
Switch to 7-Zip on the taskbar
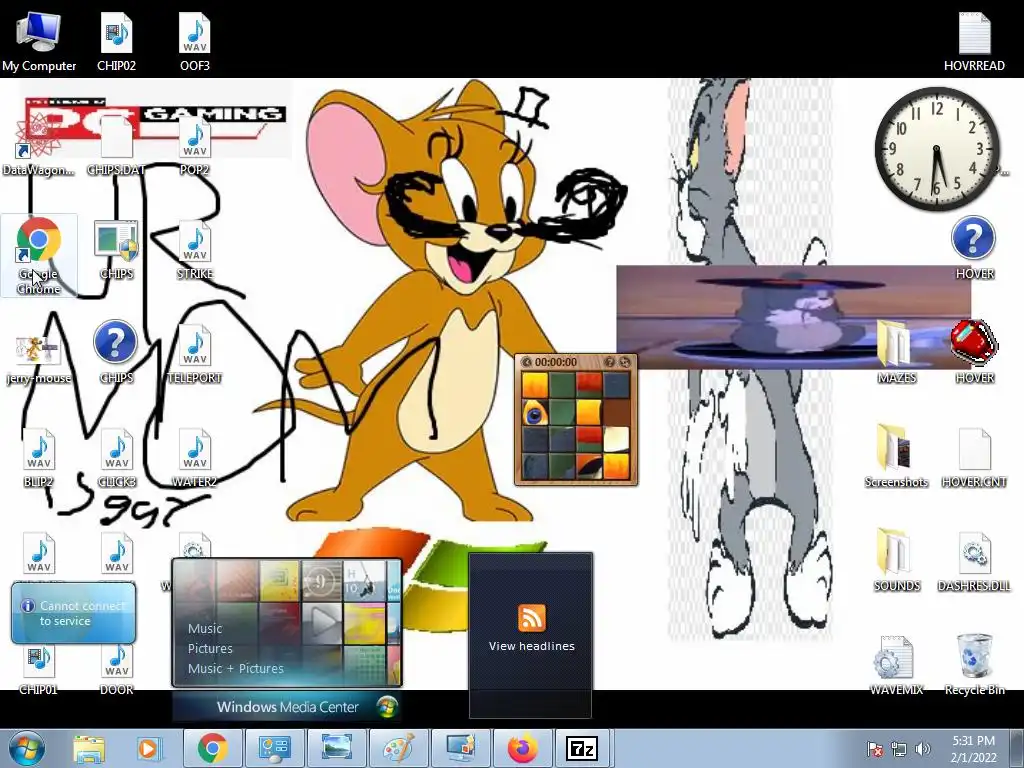[581, 749]
